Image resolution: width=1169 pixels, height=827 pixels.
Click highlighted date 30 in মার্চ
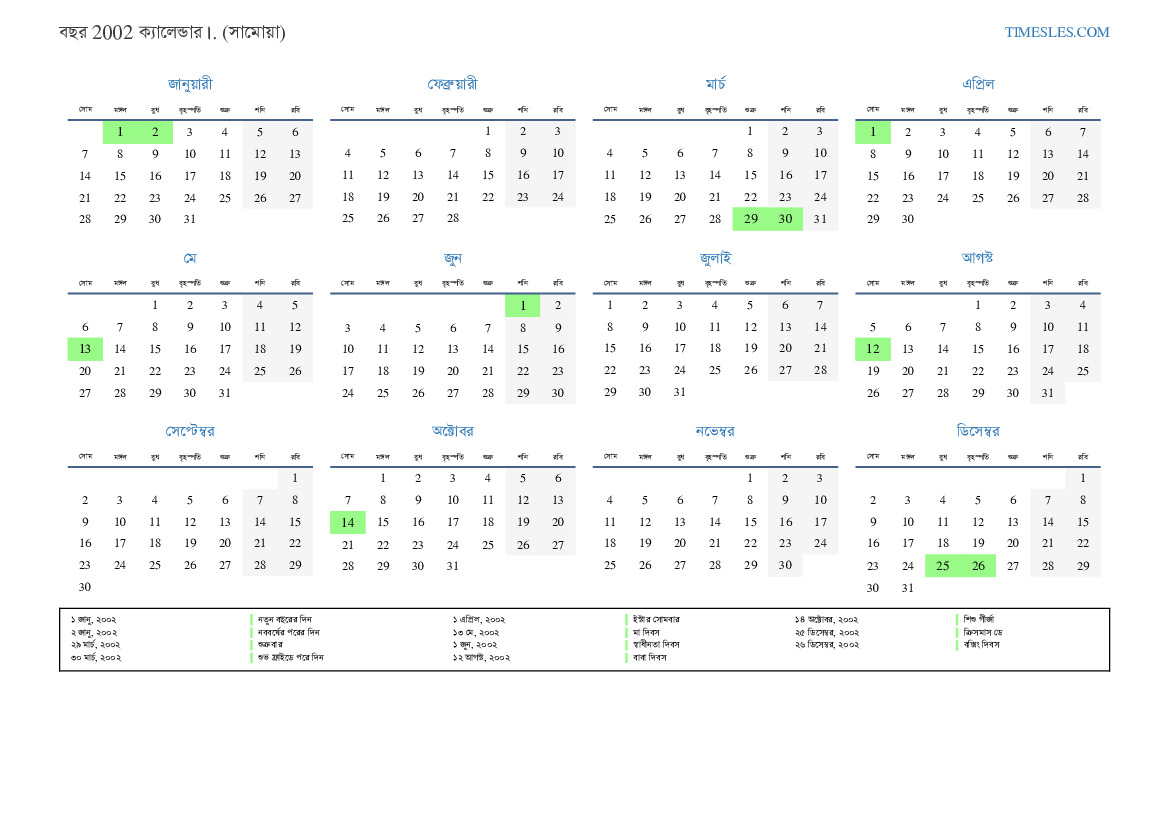[x=785, y=219]
